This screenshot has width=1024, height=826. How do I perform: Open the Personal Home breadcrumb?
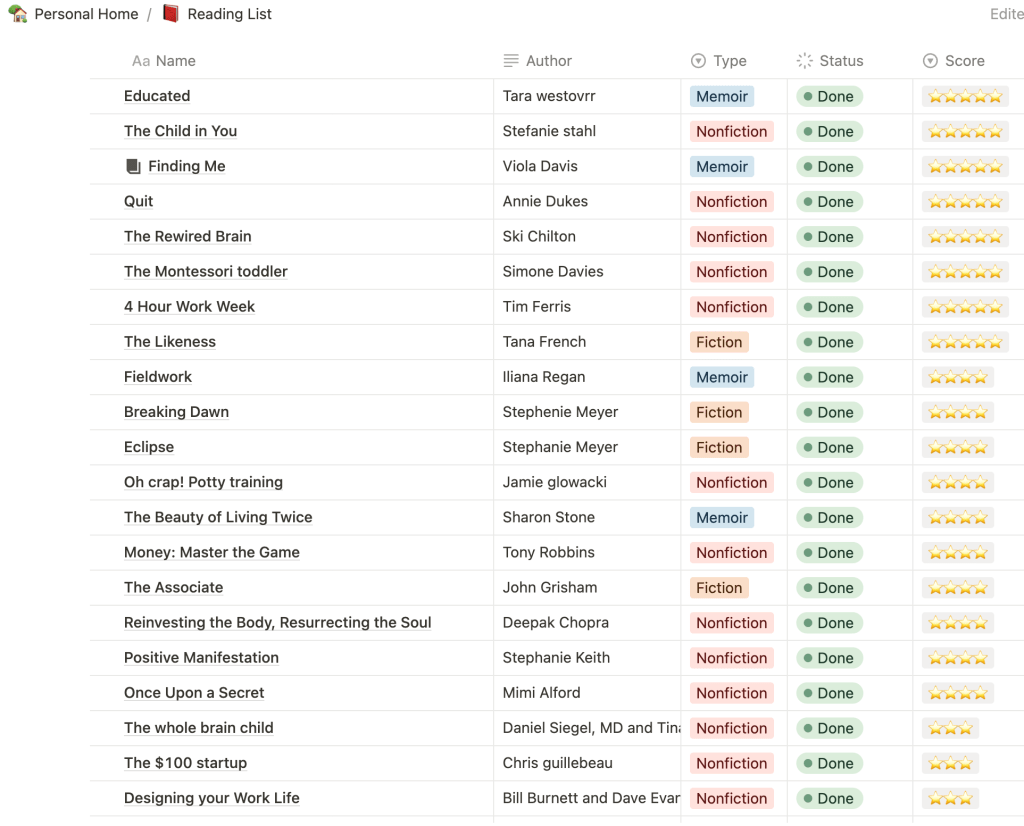[86, 14]
